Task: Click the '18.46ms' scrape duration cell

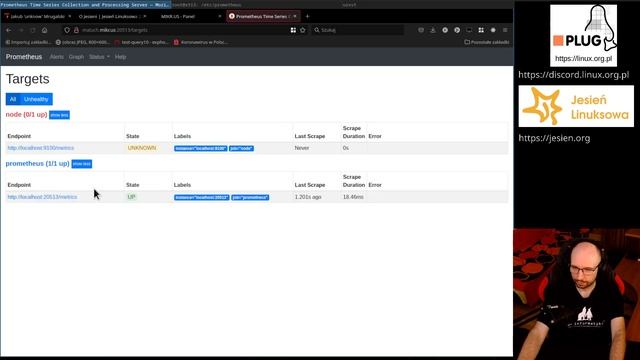Action: coord(353,197)
